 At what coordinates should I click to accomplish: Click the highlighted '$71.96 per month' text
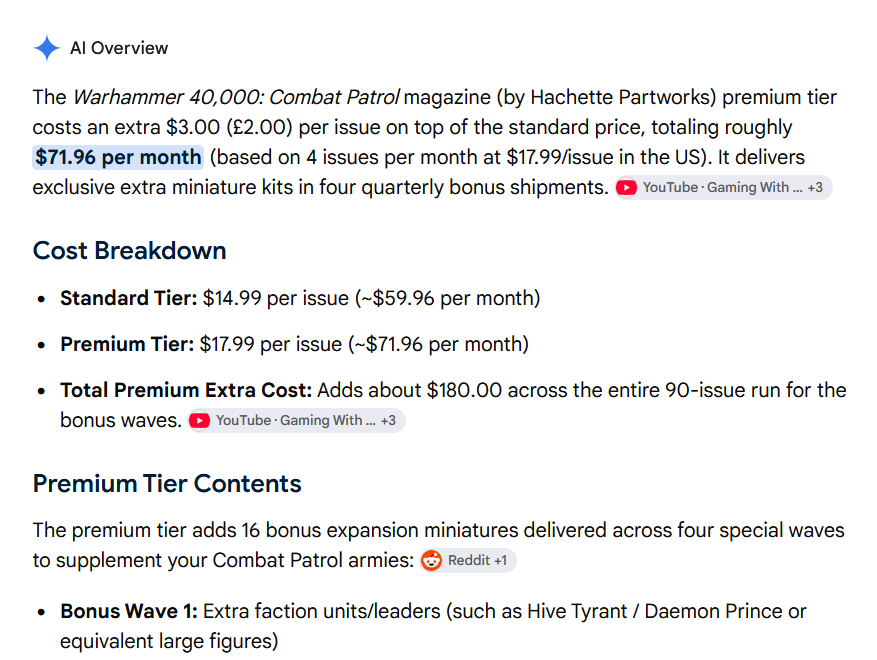118,157
